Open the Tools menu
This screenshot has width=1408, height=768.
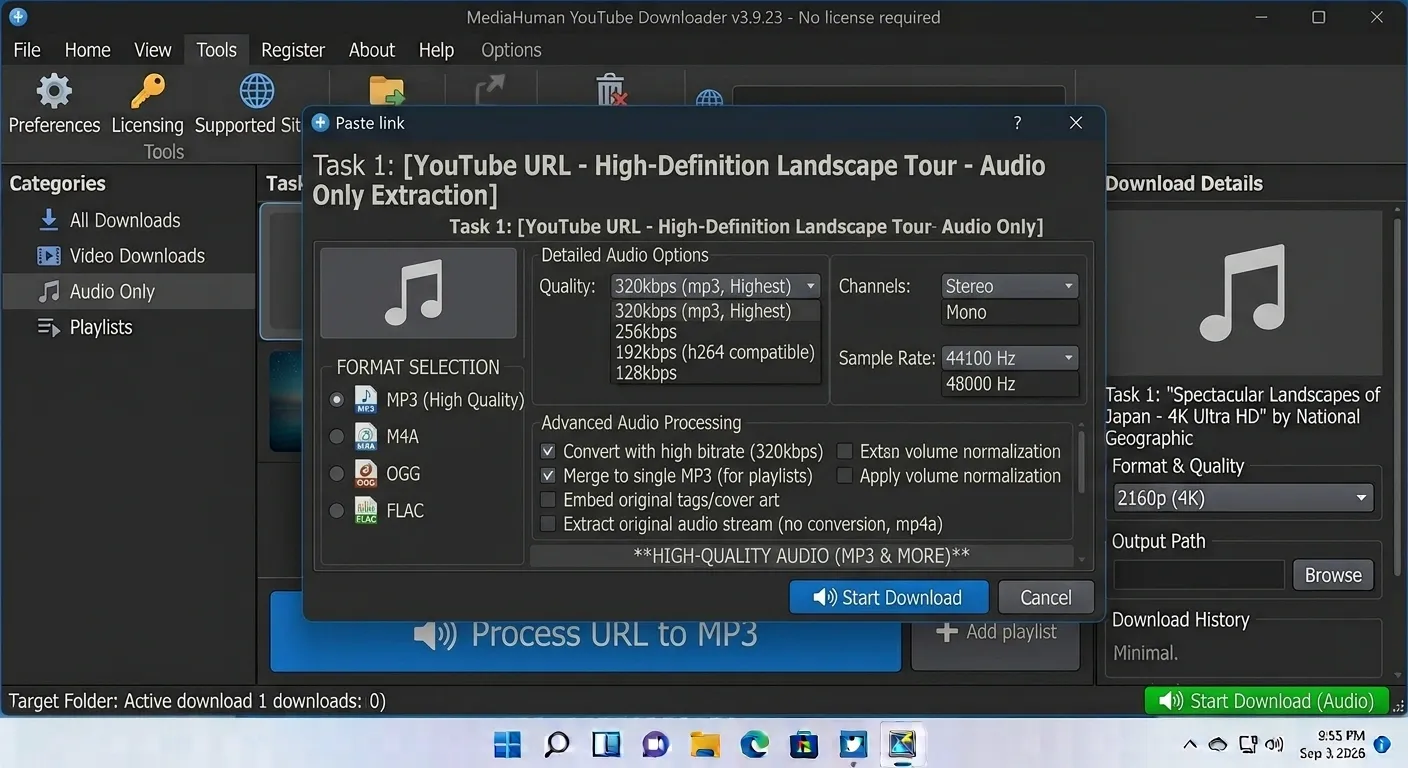tap(216, 50)
